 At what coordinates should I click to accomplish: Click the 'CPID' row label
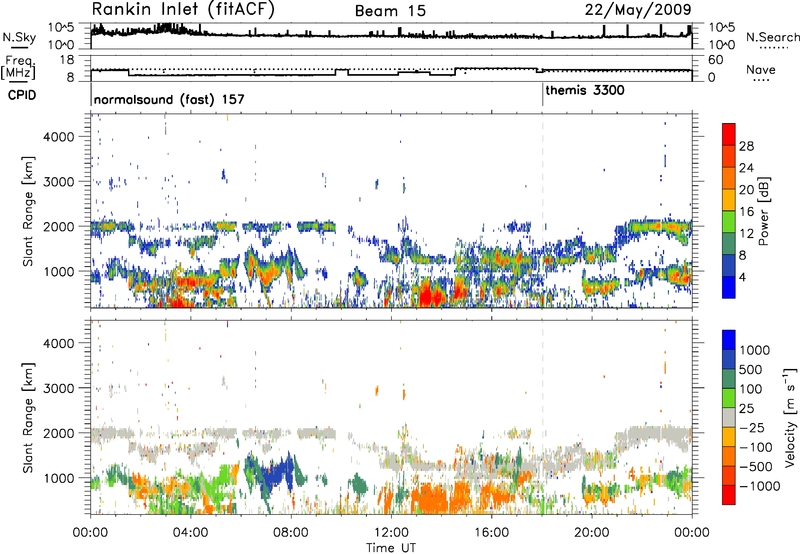coord(22,95)
